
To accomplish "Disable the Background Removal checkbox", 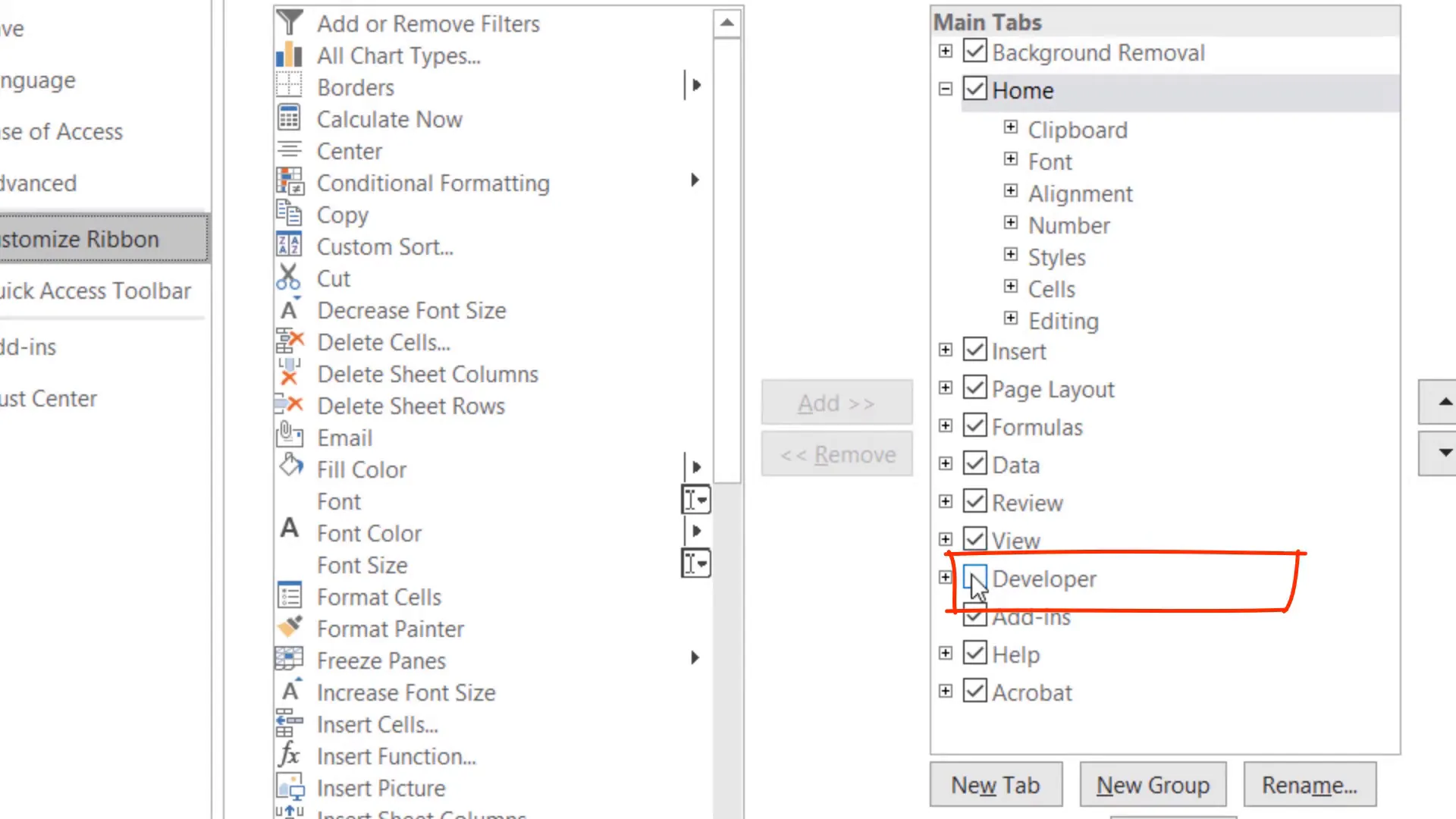I will pos(975,51).
